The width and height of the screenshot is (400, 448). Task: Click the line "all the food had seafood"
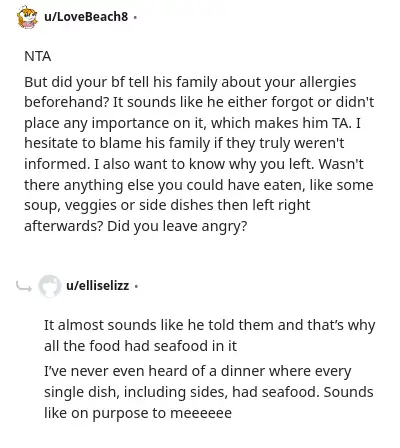(x=140, y=346)
